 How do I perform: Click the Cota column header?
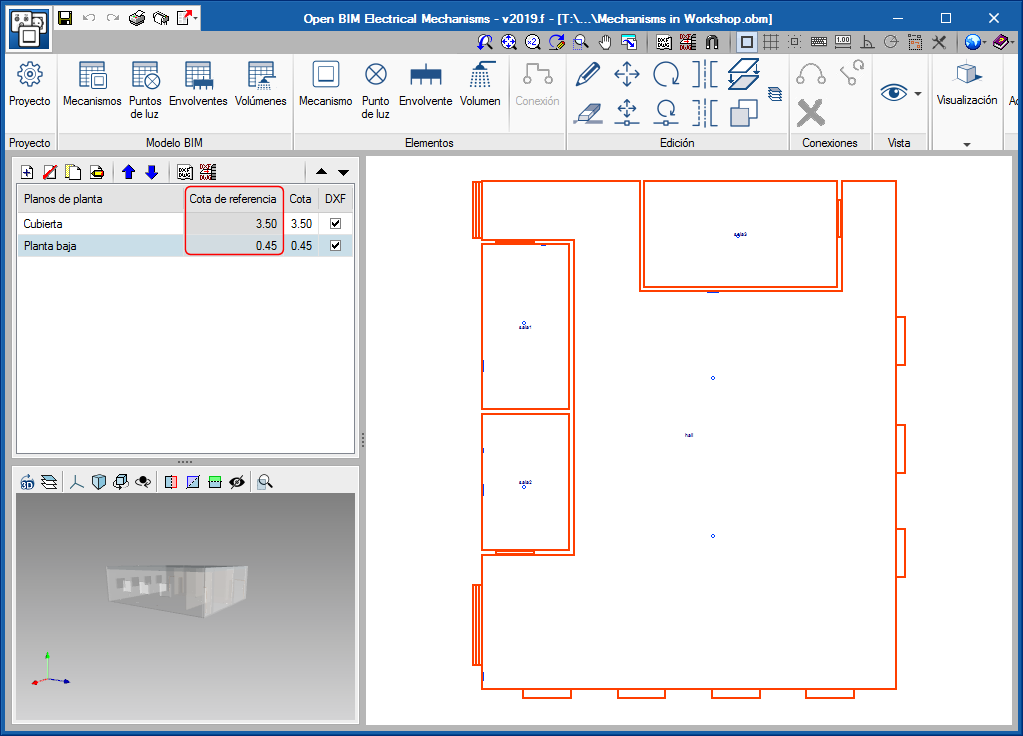pos(300,199)
